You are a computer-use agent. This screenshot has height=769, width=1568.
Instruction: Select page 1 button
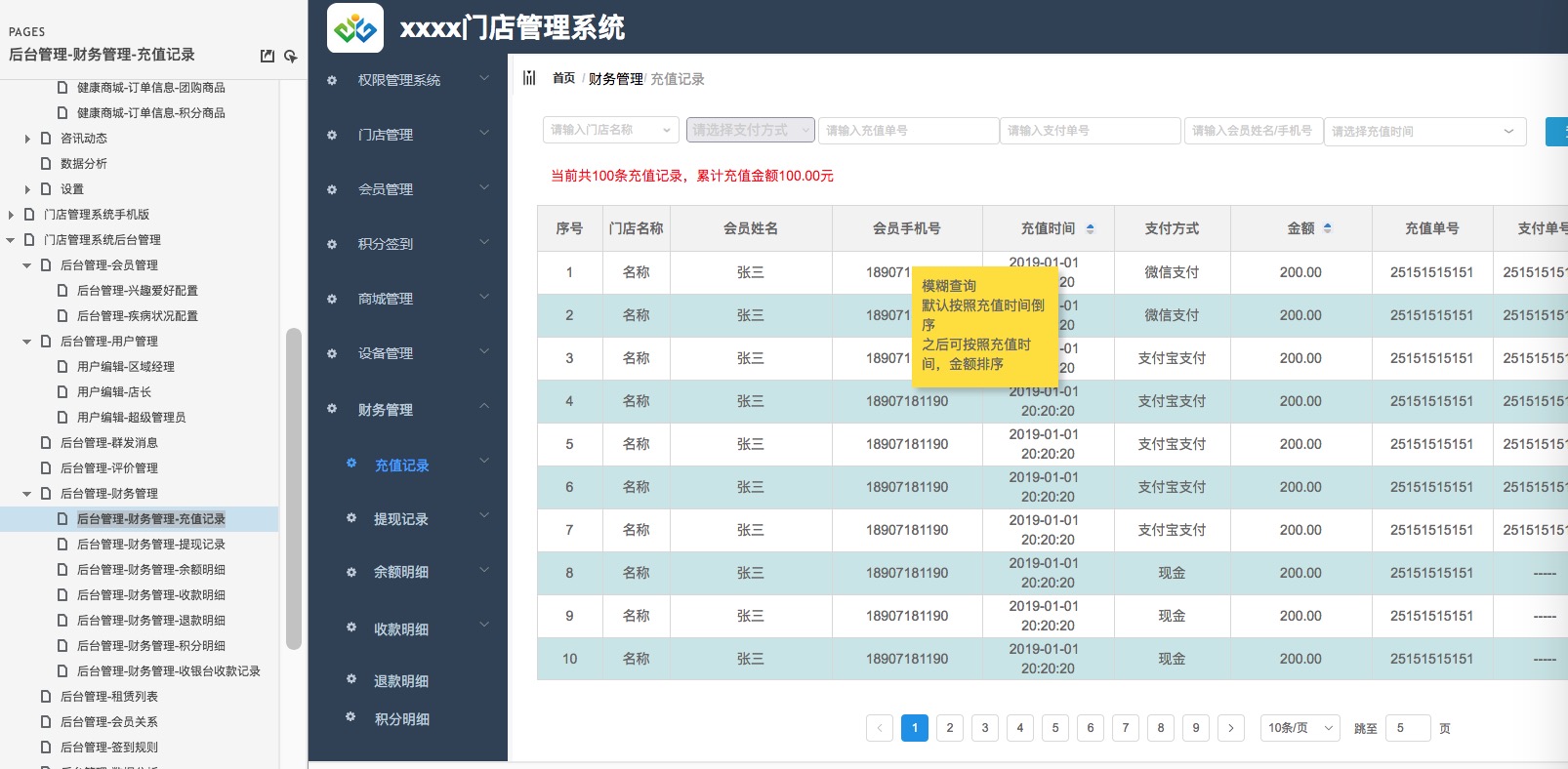(915, 728)
